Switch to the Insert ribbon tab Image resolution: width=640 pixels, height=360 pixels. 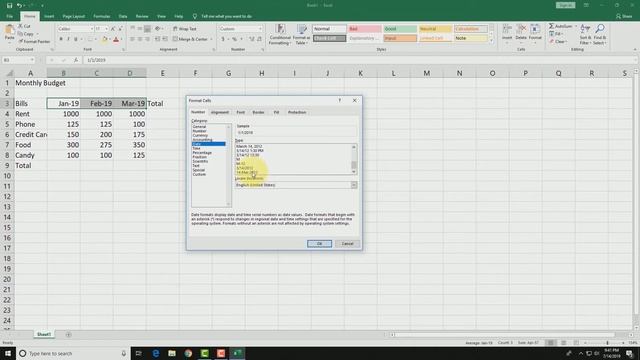tap(49, 16)
